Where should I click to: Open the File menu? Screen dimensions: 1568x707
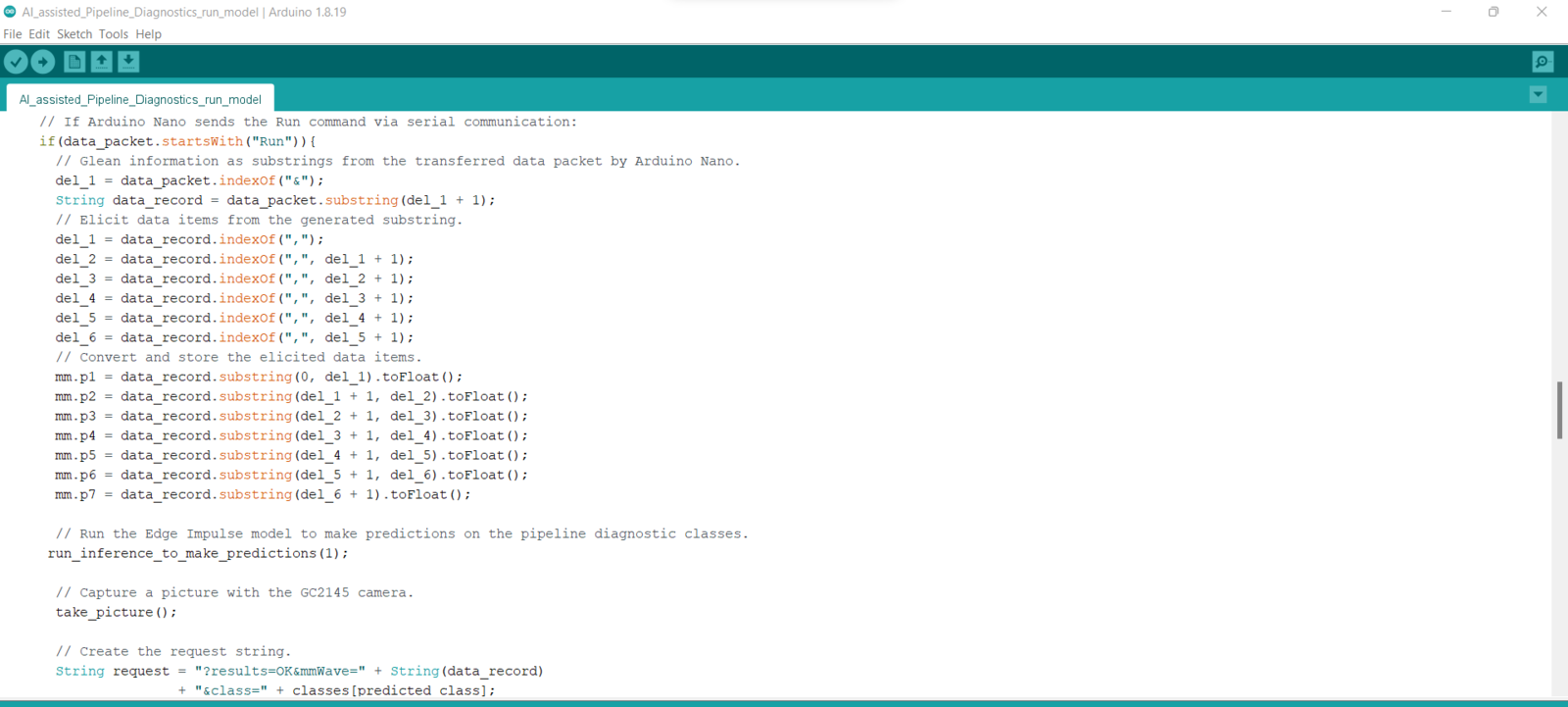pos(13,33)
